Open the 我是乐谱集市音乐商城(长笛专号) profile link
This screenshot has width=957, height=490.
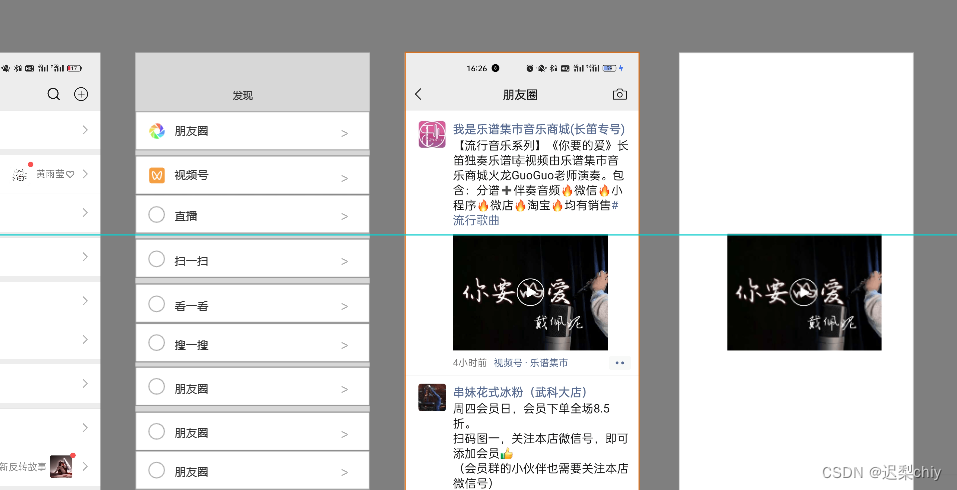[539, 129]
